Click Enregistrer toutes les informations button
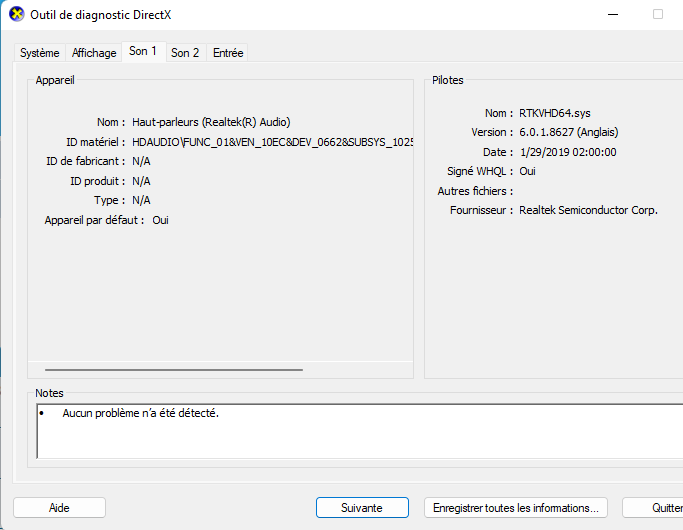Image resolution: width=683 pixels, height=530 pixels. [516, 508]
